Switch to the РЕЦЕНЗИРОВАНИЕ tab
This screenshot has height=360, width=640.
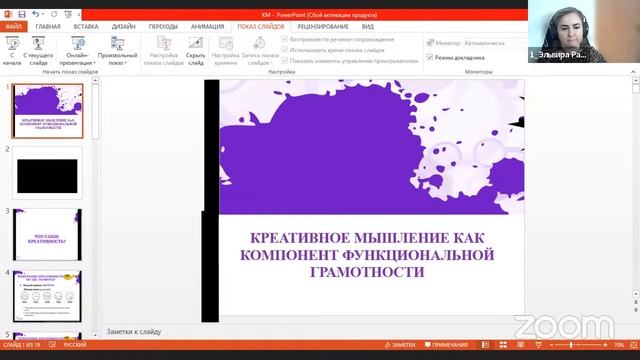tap(323, 27)
